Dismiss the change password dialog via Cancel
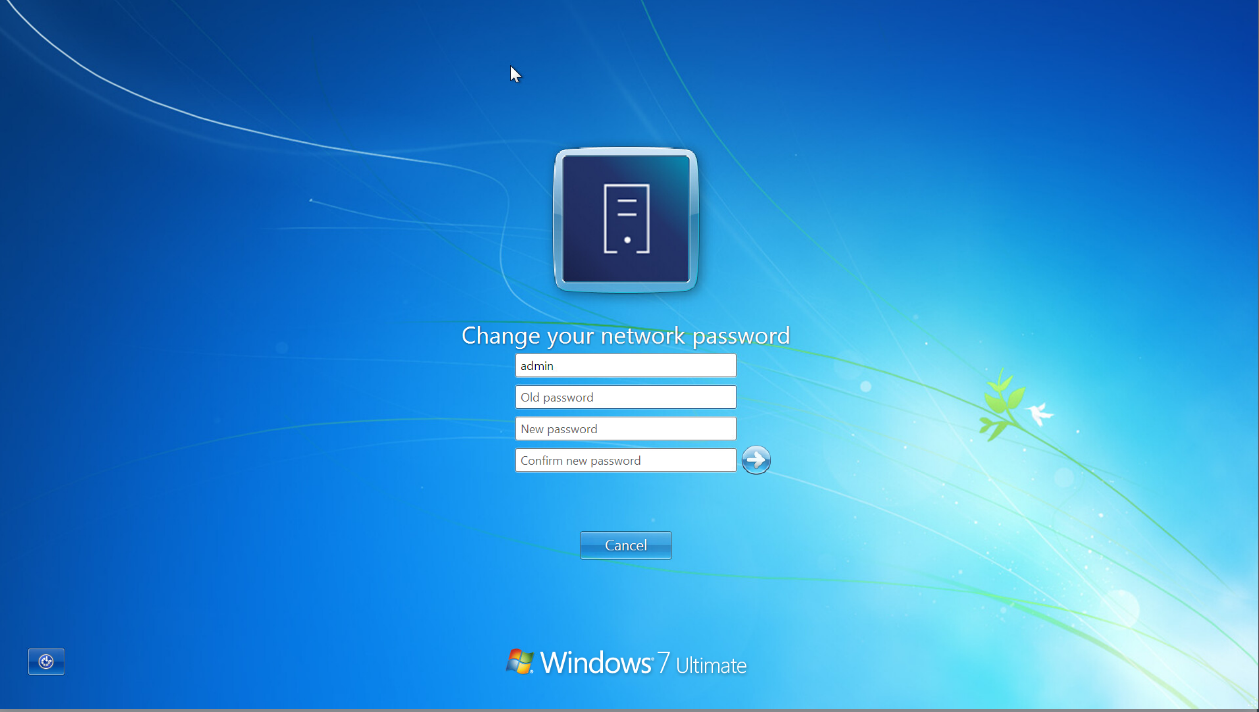This screenshot has width=1259, height=712. (x=625, y=545)
